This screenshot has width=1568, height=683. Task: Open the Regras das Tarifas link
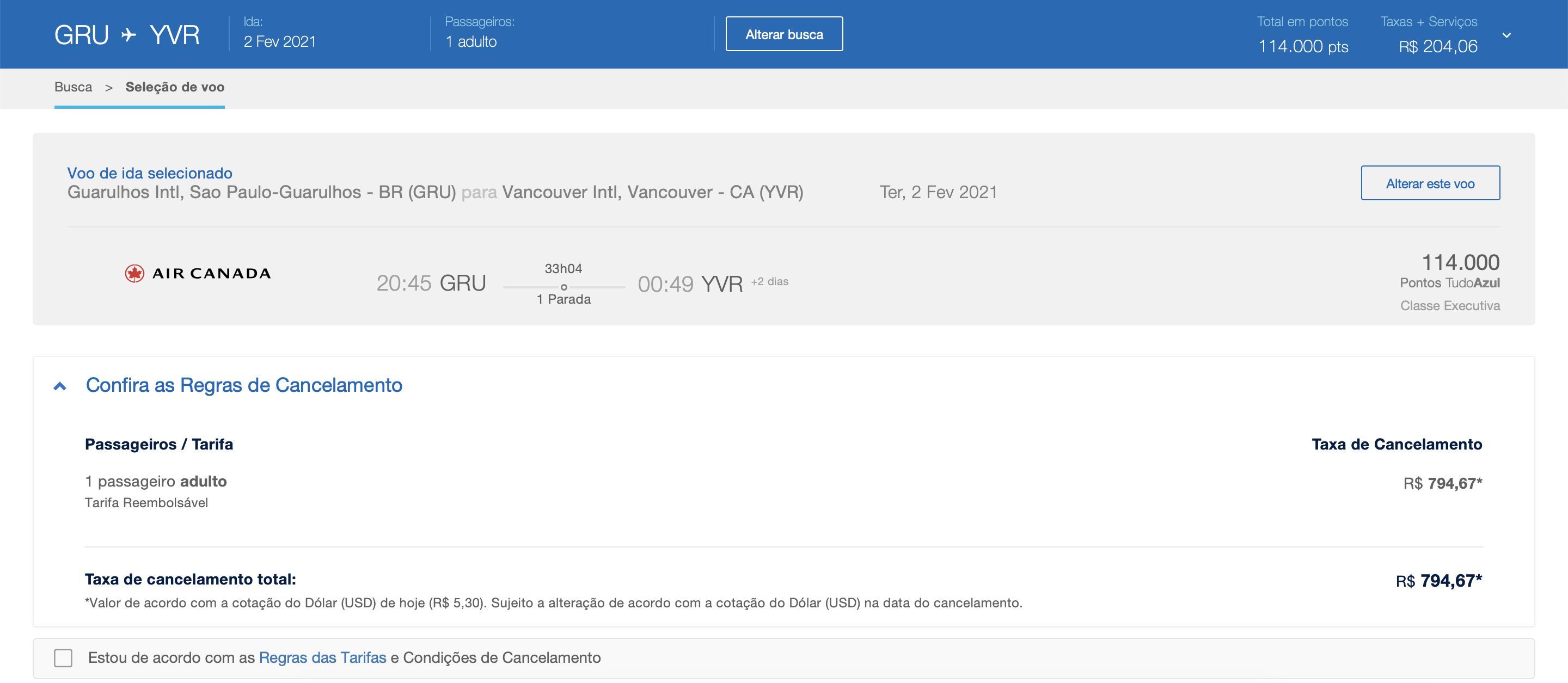pyautogui.click(x=322, y=657)
